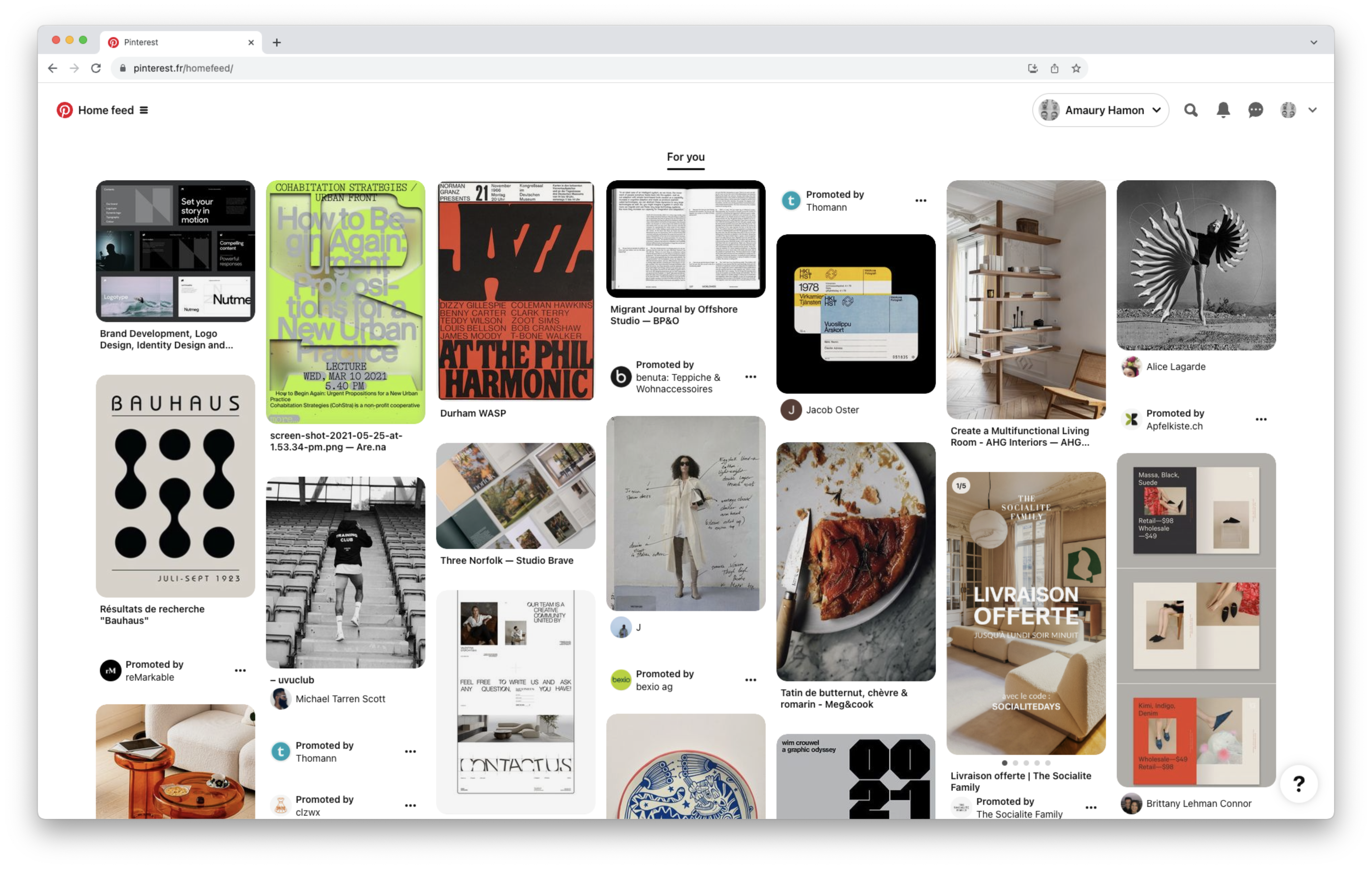Click the install app icon in the address bar
The height and width of the screenshot is (869, 1372).
(x=1032, y=69)
